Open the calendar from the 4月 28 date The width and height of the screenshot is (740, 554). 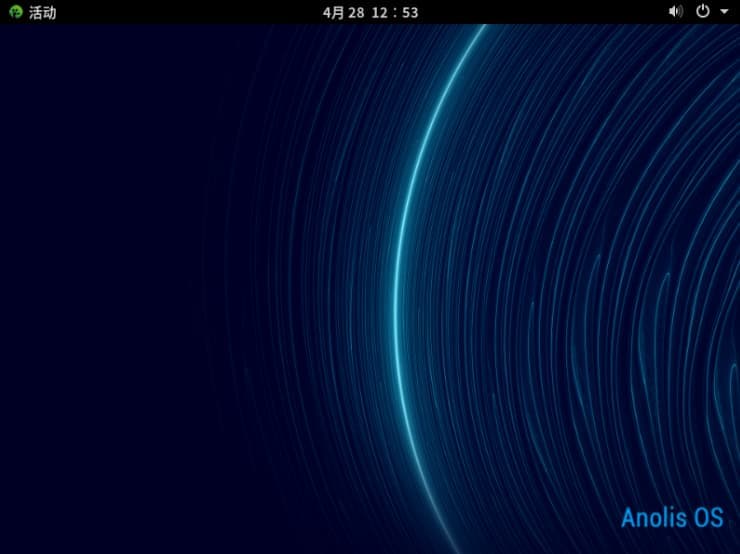344,13
